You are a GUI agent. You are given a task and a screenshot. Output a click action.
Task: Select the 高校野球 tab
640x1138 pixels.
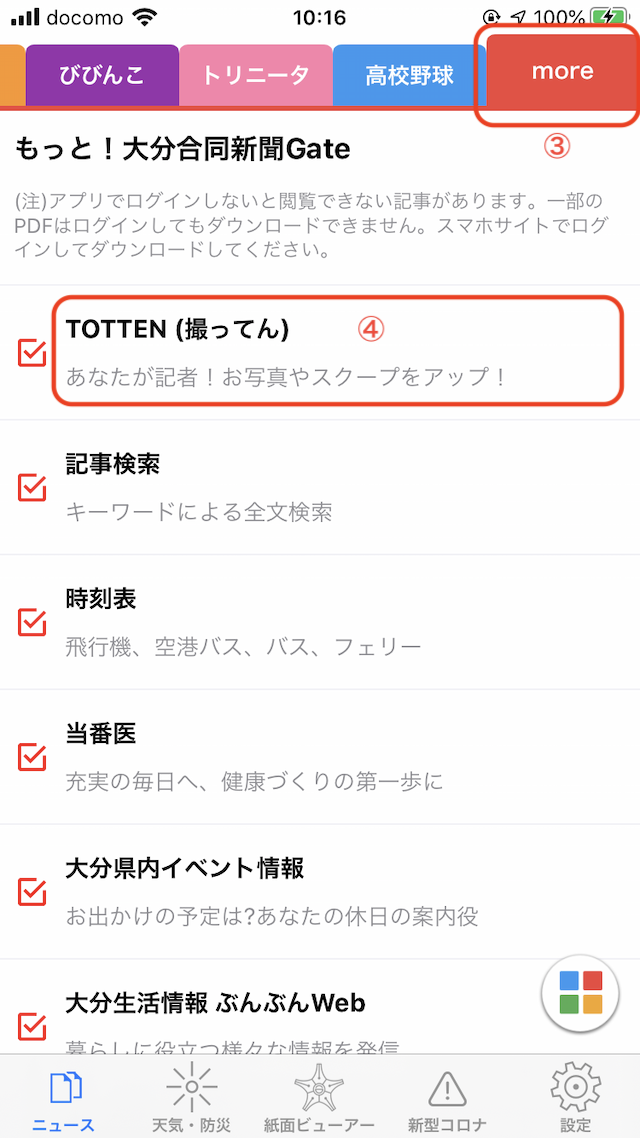coord(409,75)
